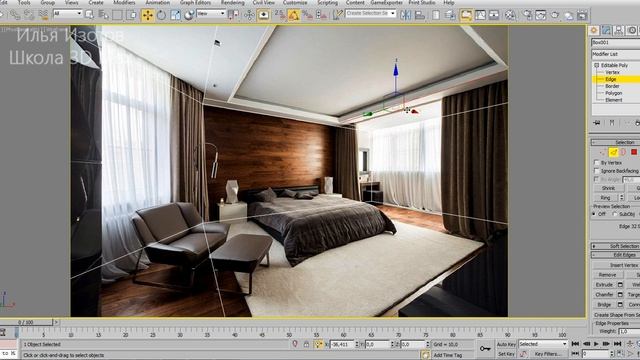640x360 pixels.
Task: Open the Material Editor icon
Action: click(x=510, y=15)
